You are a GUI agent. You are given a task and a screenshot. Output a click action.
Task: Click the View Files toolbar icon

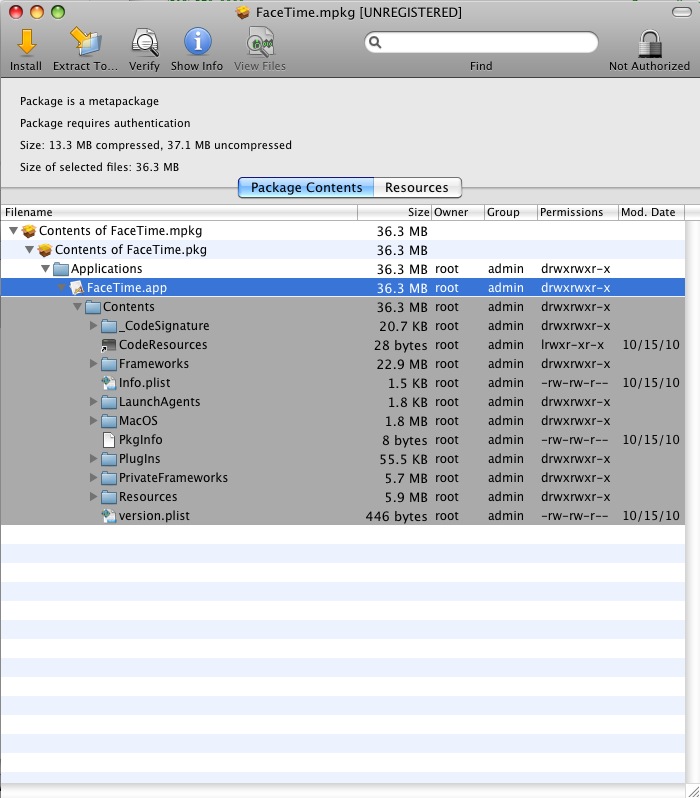point(260,42)
